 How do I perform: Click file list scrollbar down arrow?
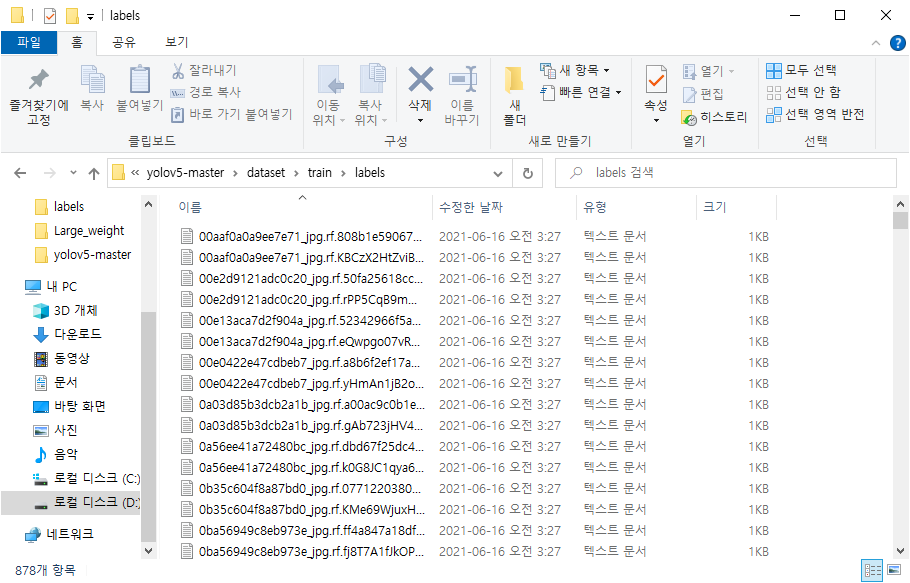pos(900,551)
